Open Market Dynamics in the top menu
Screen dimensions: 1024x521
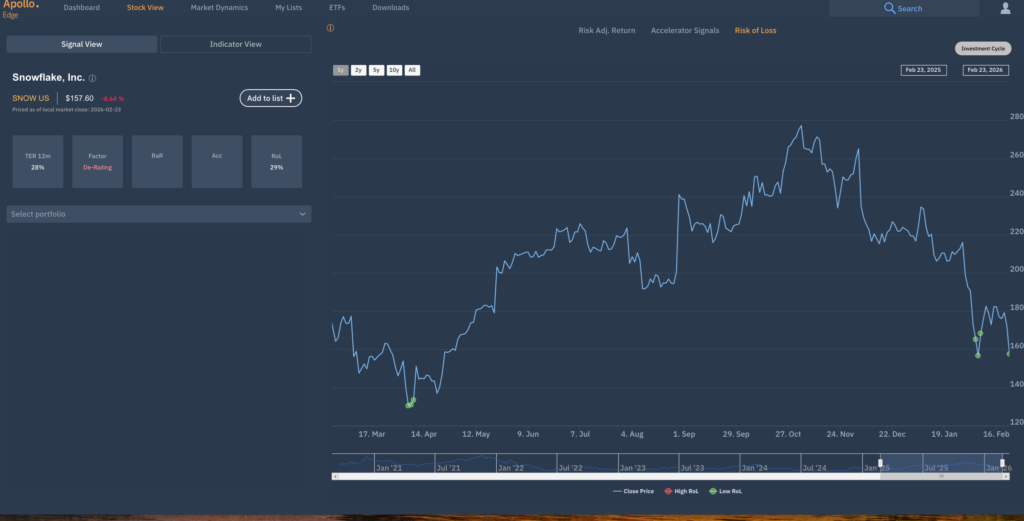coord(219,8)
